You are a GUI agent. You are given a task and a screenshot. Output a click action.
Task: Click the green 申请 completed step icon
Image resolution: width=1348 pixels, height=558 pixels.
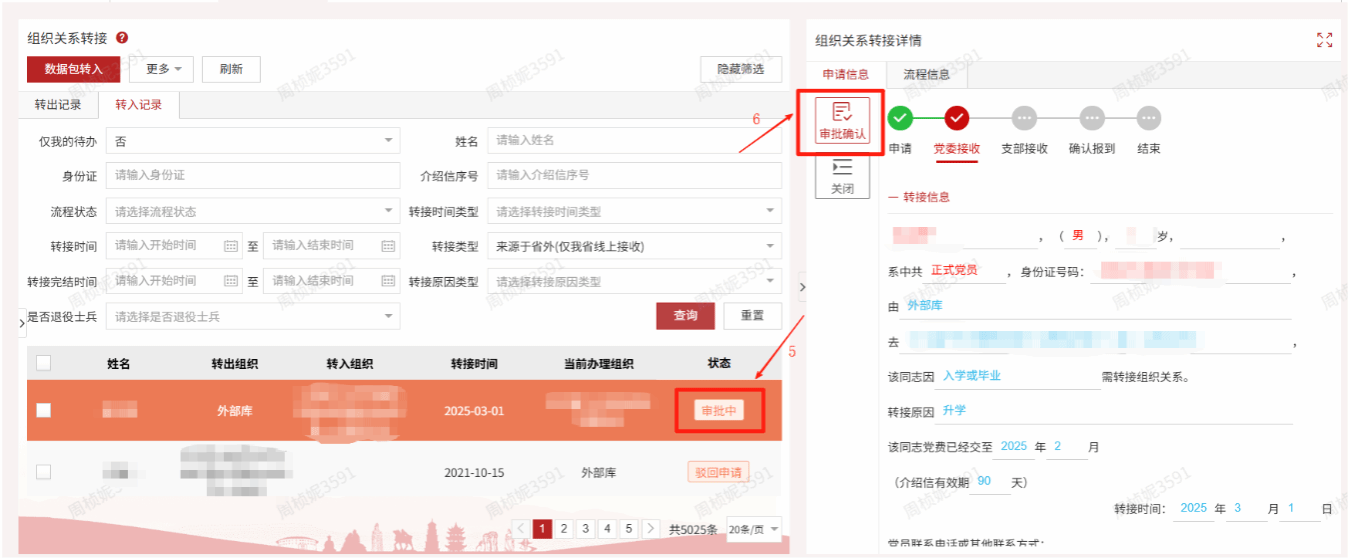[900, 119]
